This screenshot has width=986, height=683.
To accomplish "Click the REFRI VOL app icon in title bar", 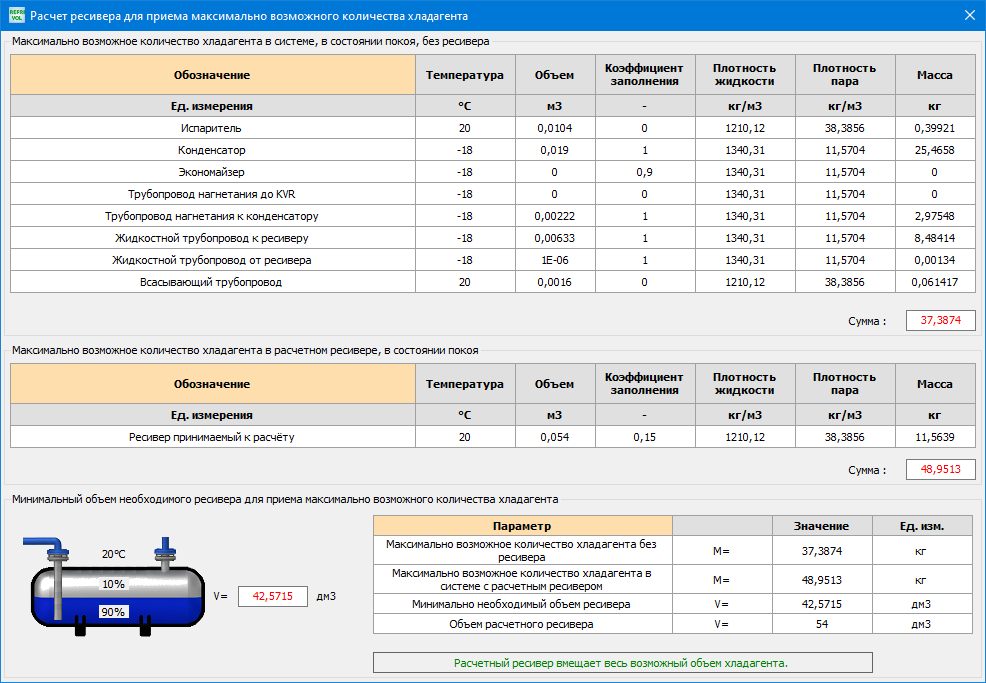I will (16, 15).
